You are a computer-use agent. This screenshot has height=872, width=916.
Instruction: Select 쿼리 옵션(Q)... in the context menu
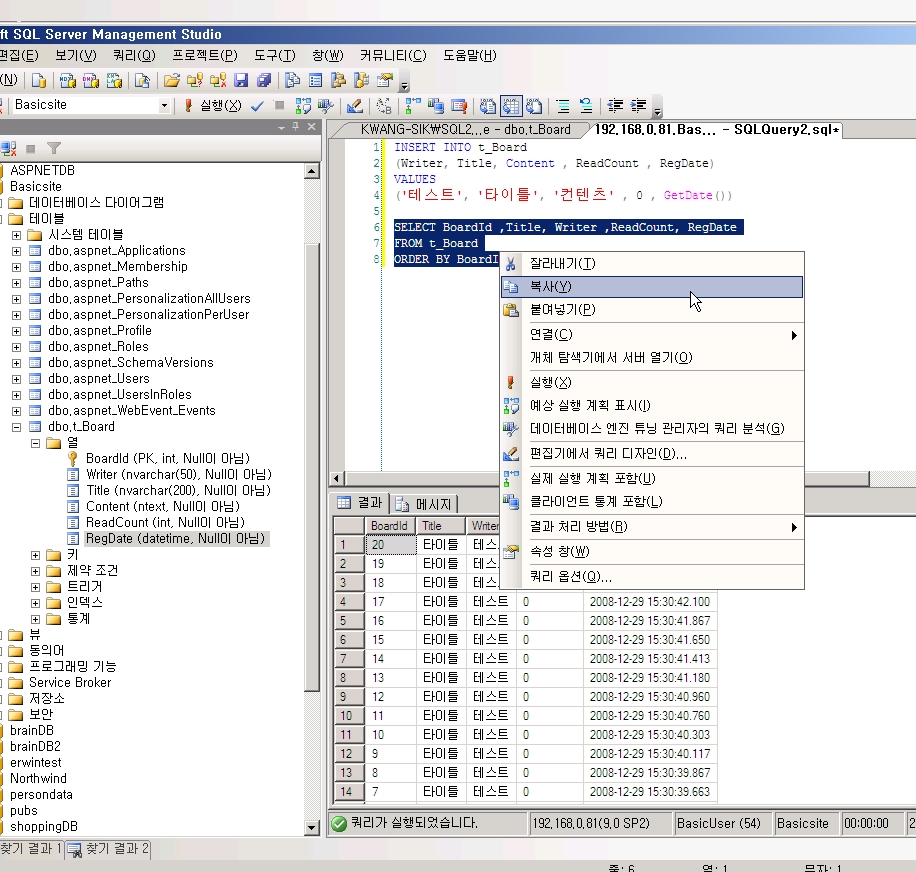652,577
